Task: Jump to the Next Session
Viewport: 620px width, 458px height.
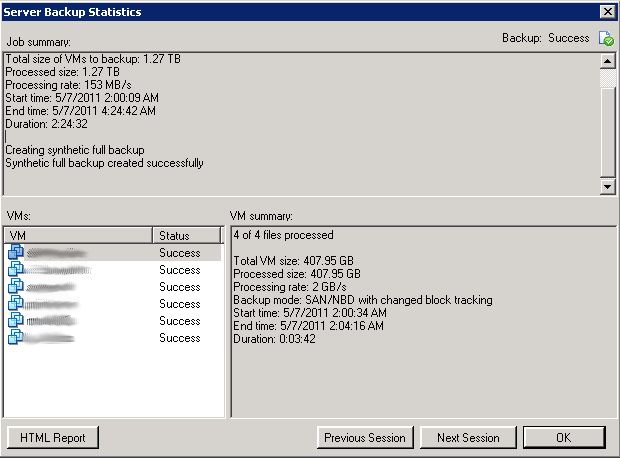Action: [468, 438]
